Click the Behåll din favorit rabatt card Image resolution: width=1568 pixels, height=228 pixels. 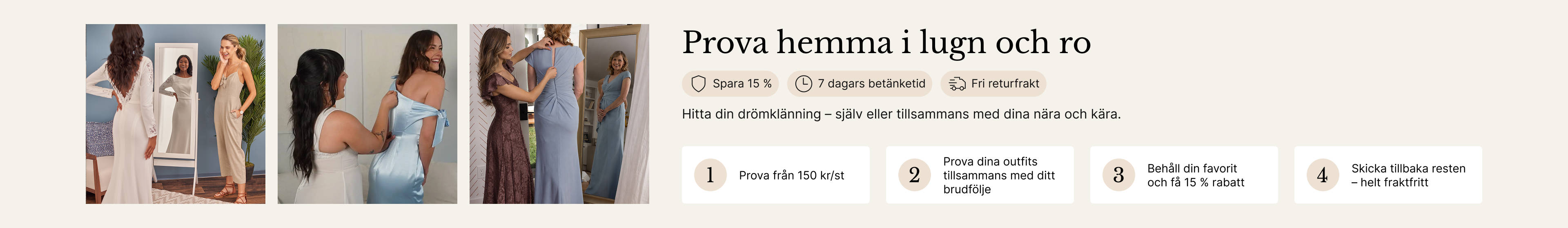[1184, 175]
